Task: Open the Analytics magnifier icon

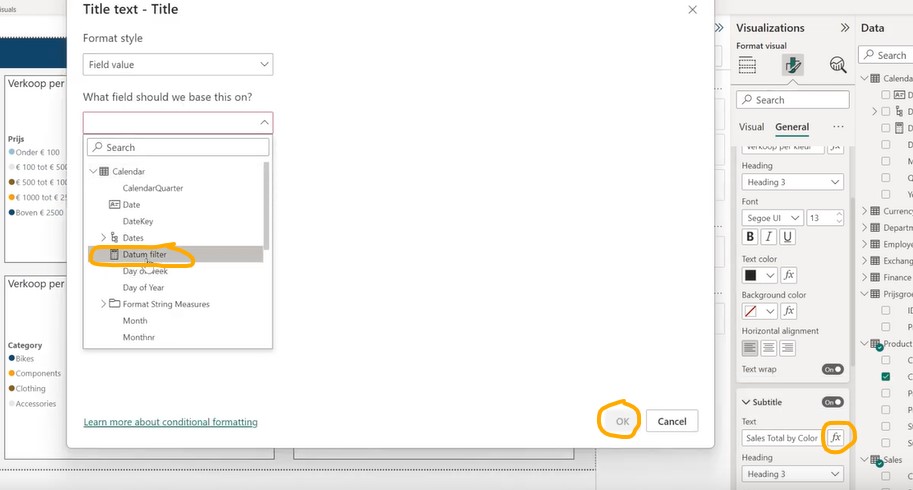Action: tap(838, 65)
